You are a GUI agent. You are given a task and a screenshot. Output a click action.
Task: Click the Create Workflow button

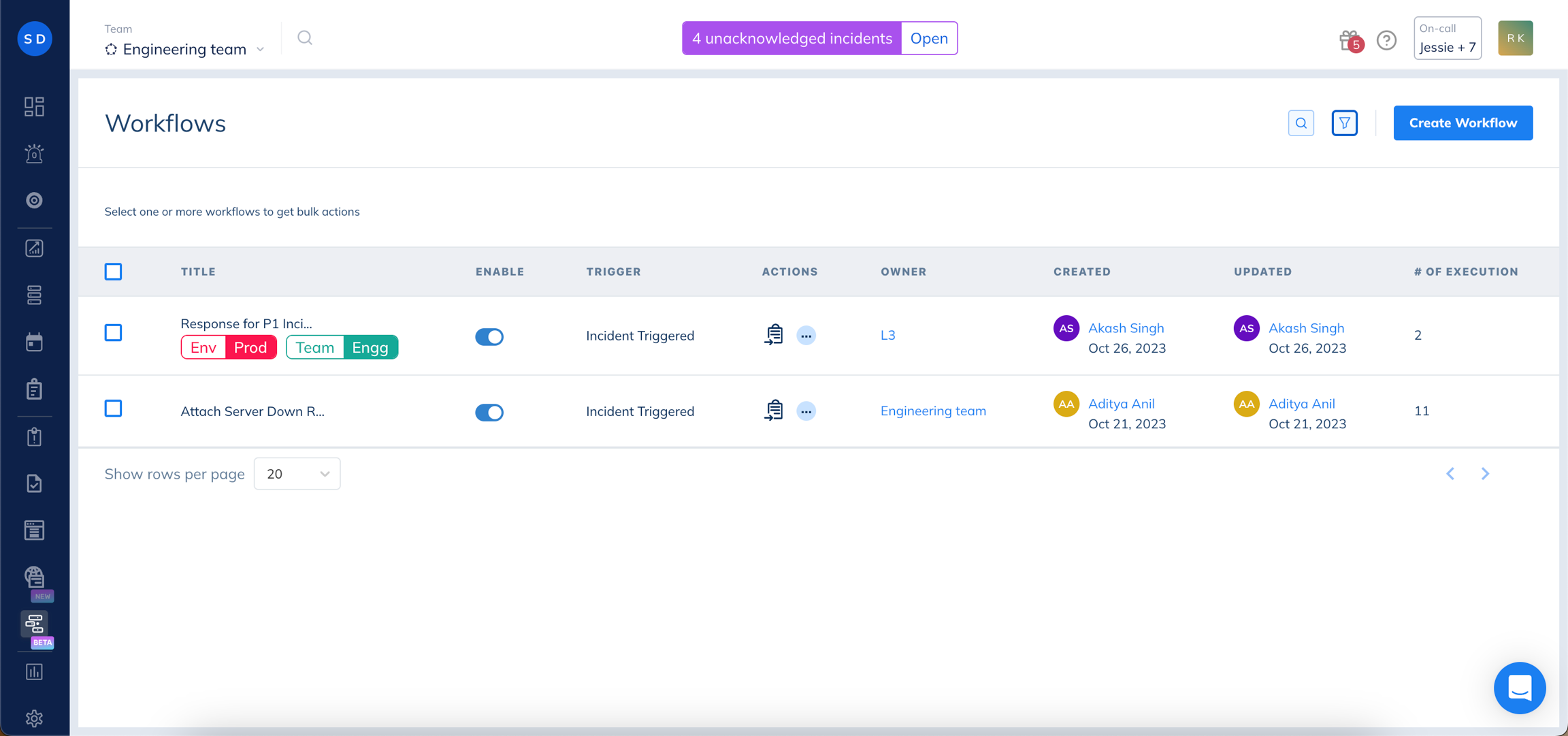(x=1463, y=123)
